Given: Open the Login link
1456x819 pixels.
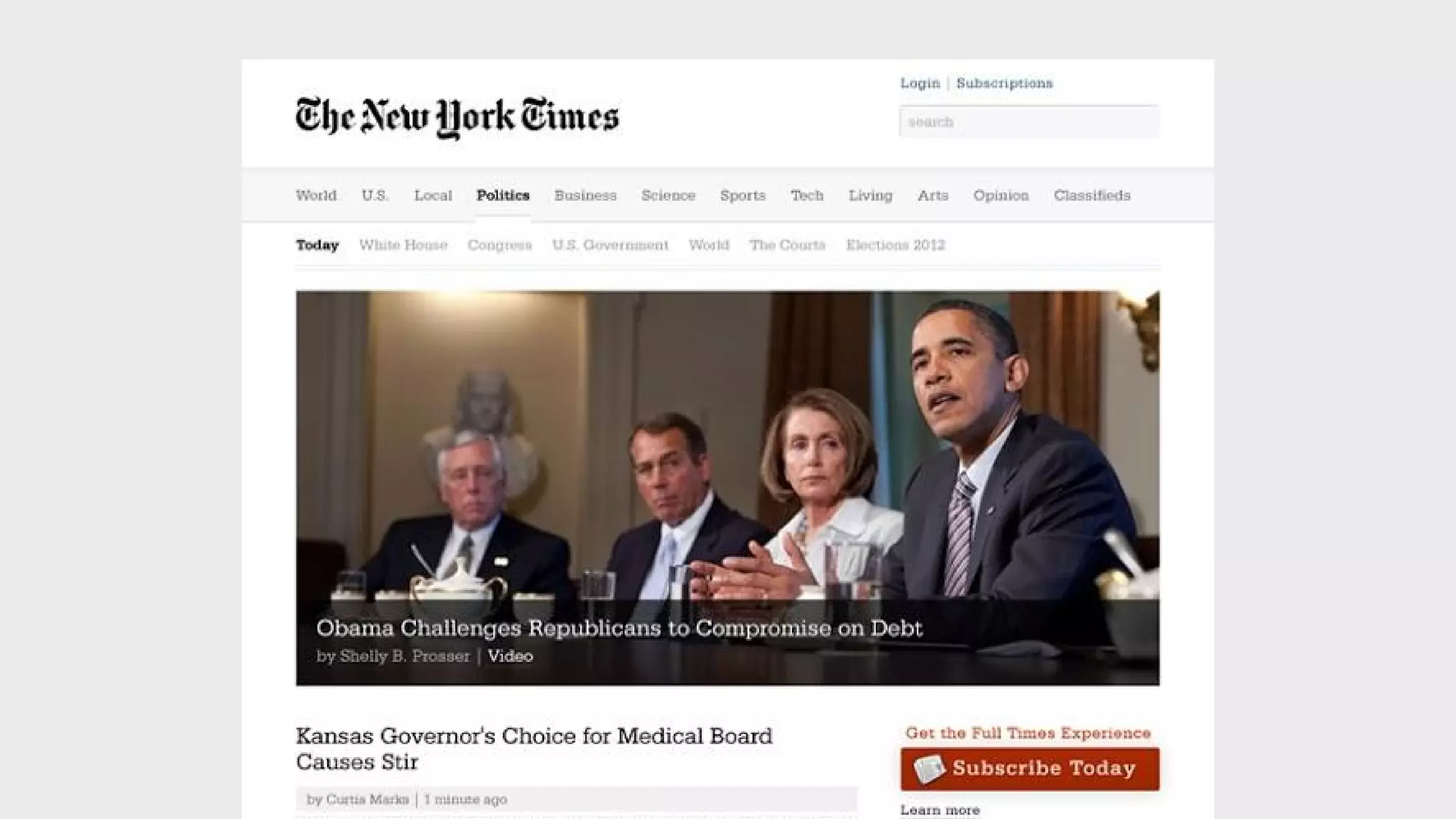Looking at the screenshot, I should click(x=920, y=83).
